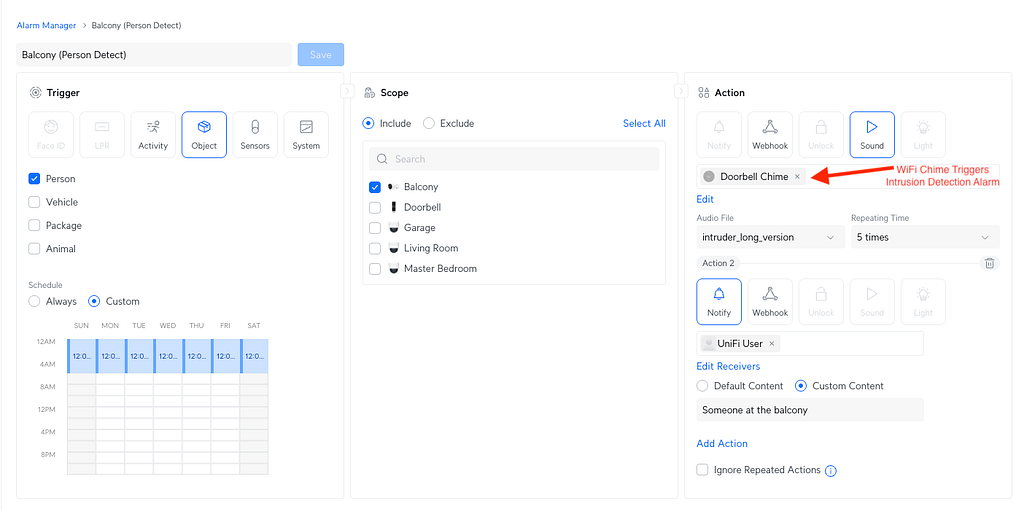The image size is (1024, 511).
Task: Set schedule to Always
Action: tap(35, 301)
